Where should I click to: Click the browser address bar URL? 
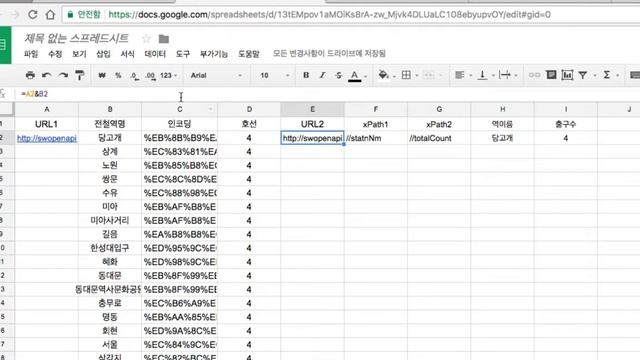click(x=329, y=15)
